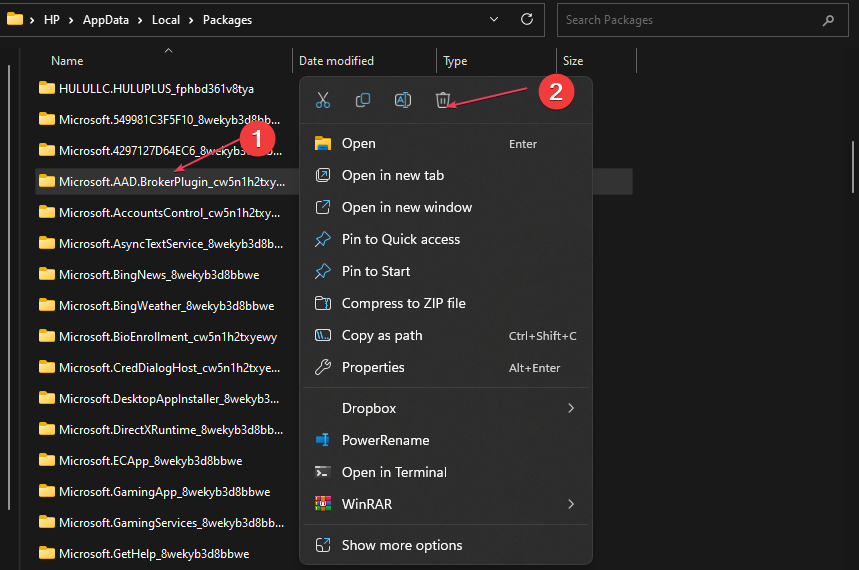Click chevron after HP in breadcrumb
The height and width of the screenshot is (570, 859).
71,20
